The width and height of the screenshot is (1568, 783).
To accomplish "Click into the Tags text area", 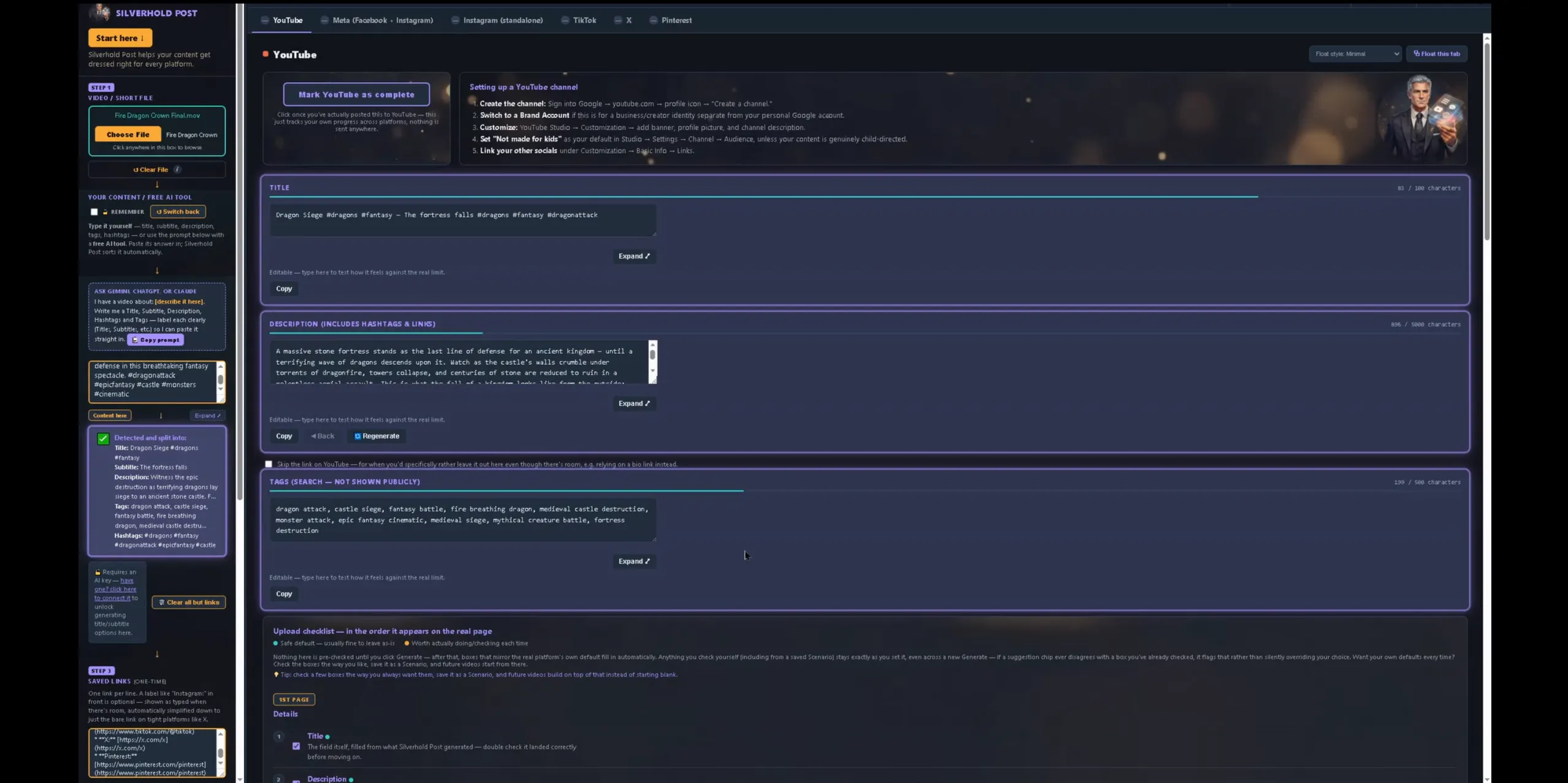I will (x=463, y=520).
